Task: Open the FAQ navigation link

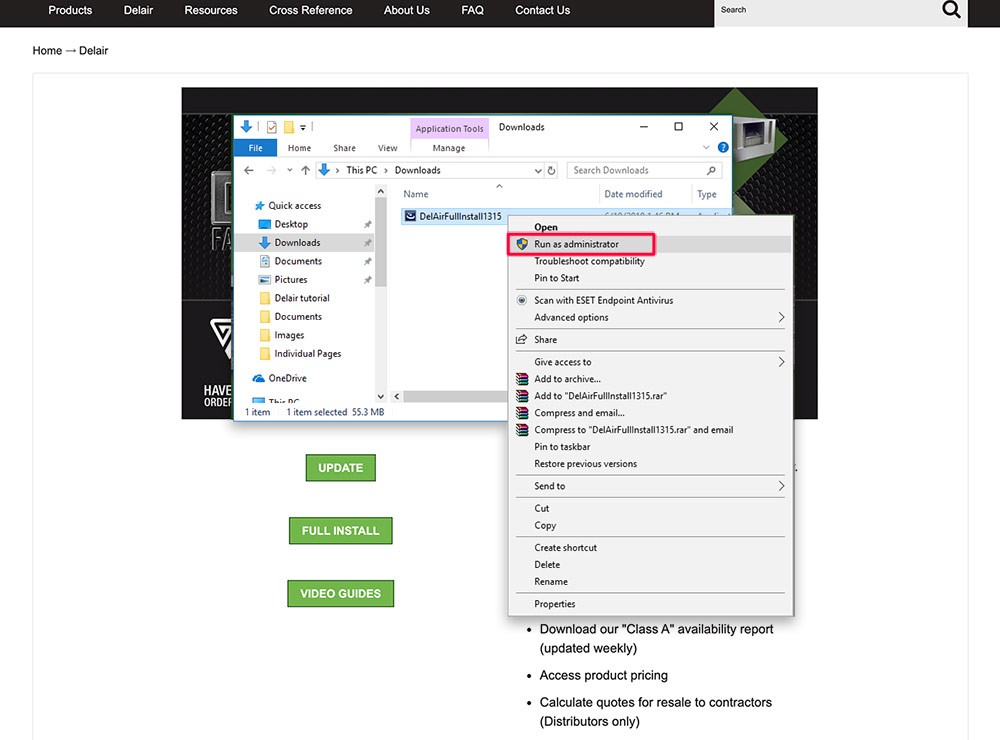Action: 472,10
